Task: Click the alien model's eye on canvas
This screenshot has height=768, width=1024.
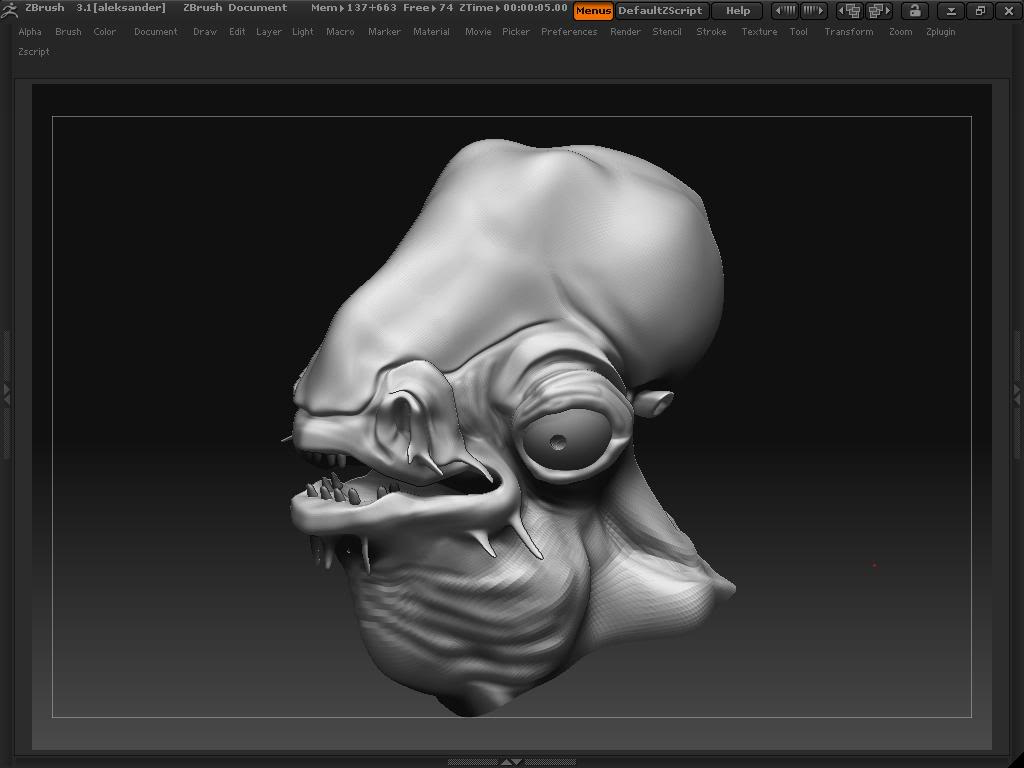Action: (x=567, y=440)
